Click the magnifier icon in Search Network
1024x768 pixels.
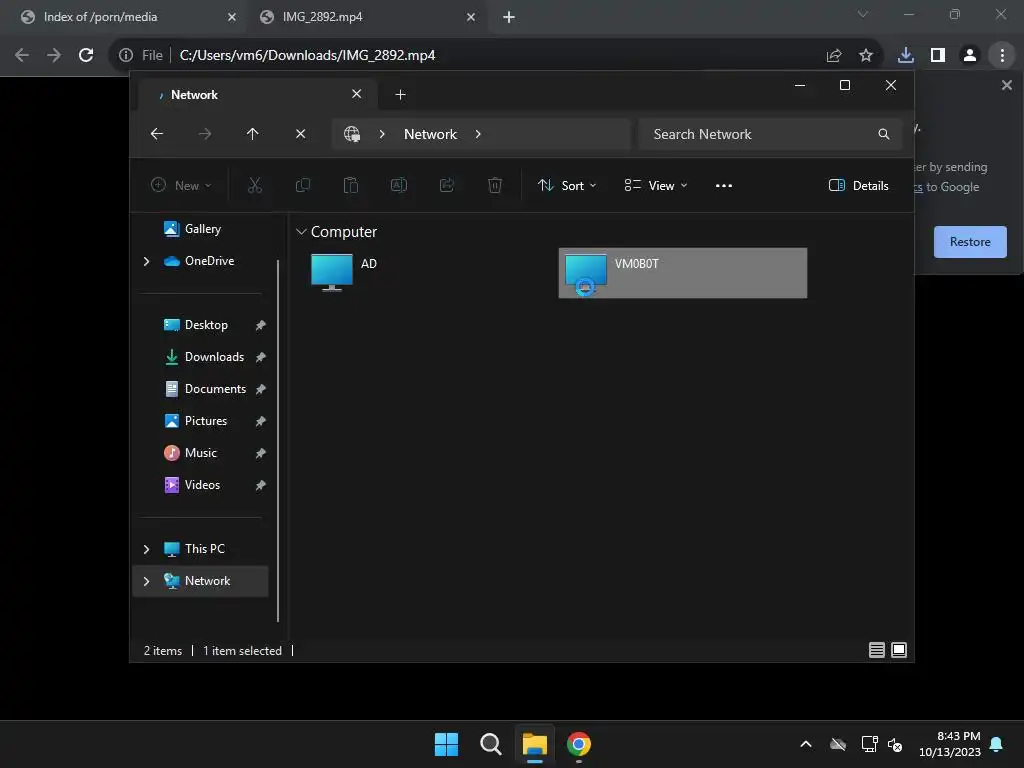pyautogui.click(x=884, y=134)
